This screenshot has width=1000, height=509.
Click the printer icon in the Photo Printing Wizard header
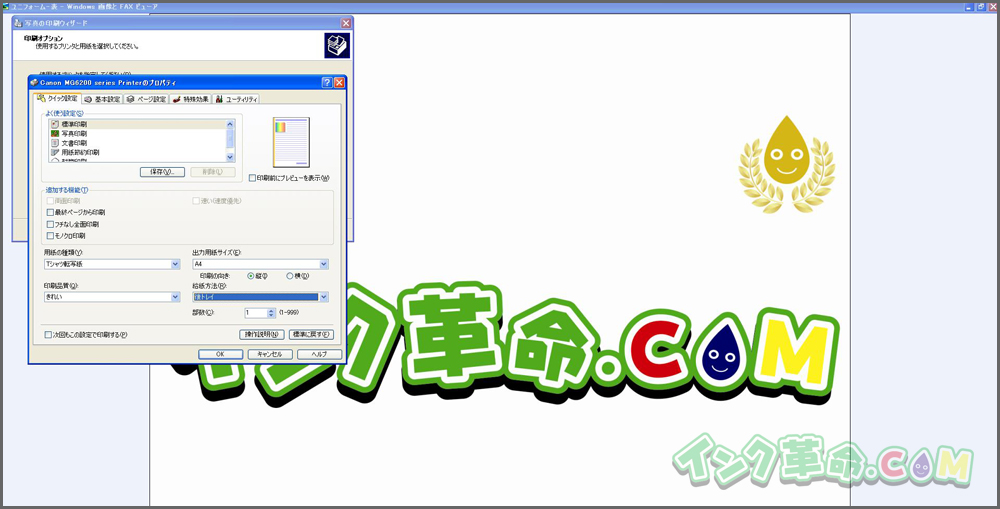(337, 45)
